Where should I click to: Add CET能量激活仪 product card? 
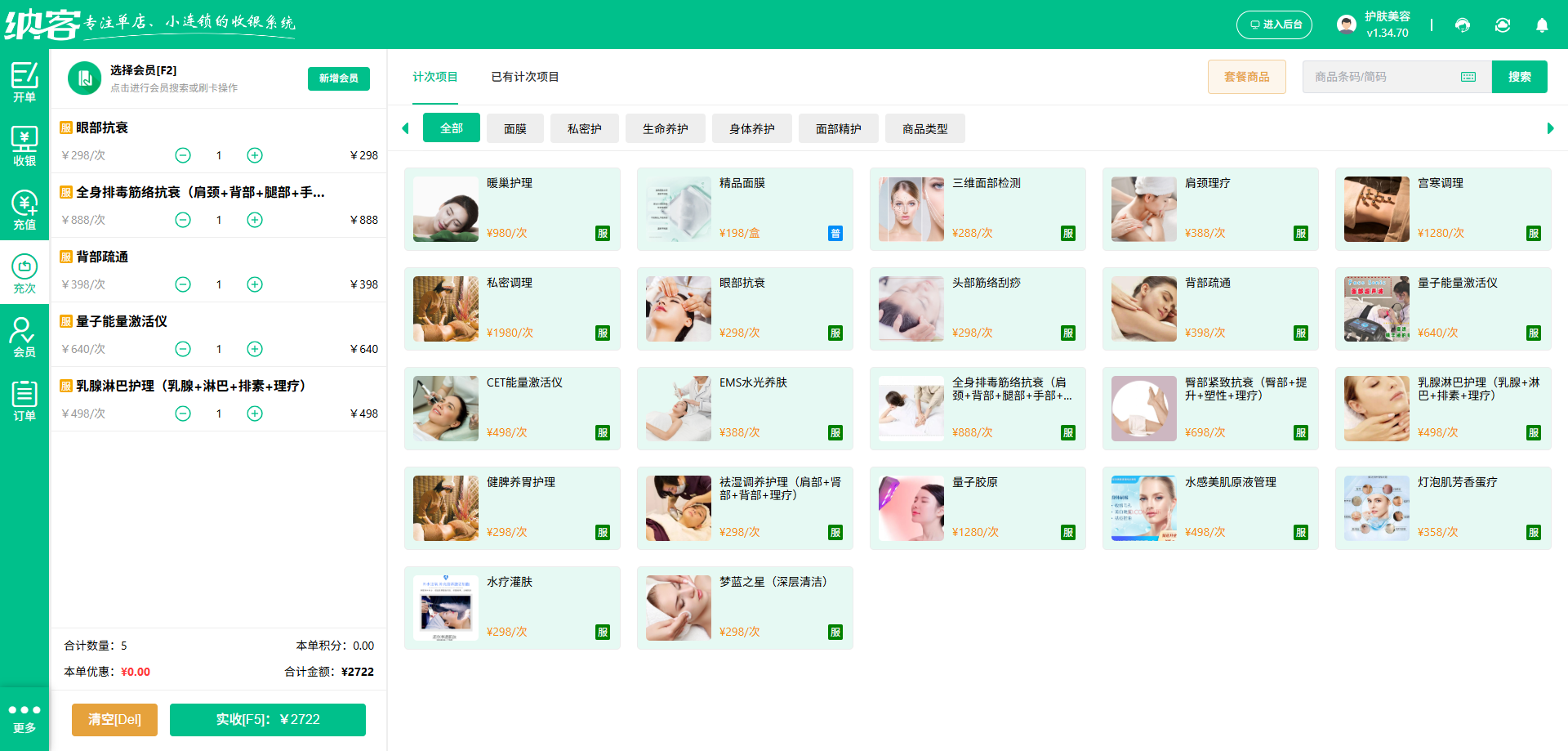[512, 409]
